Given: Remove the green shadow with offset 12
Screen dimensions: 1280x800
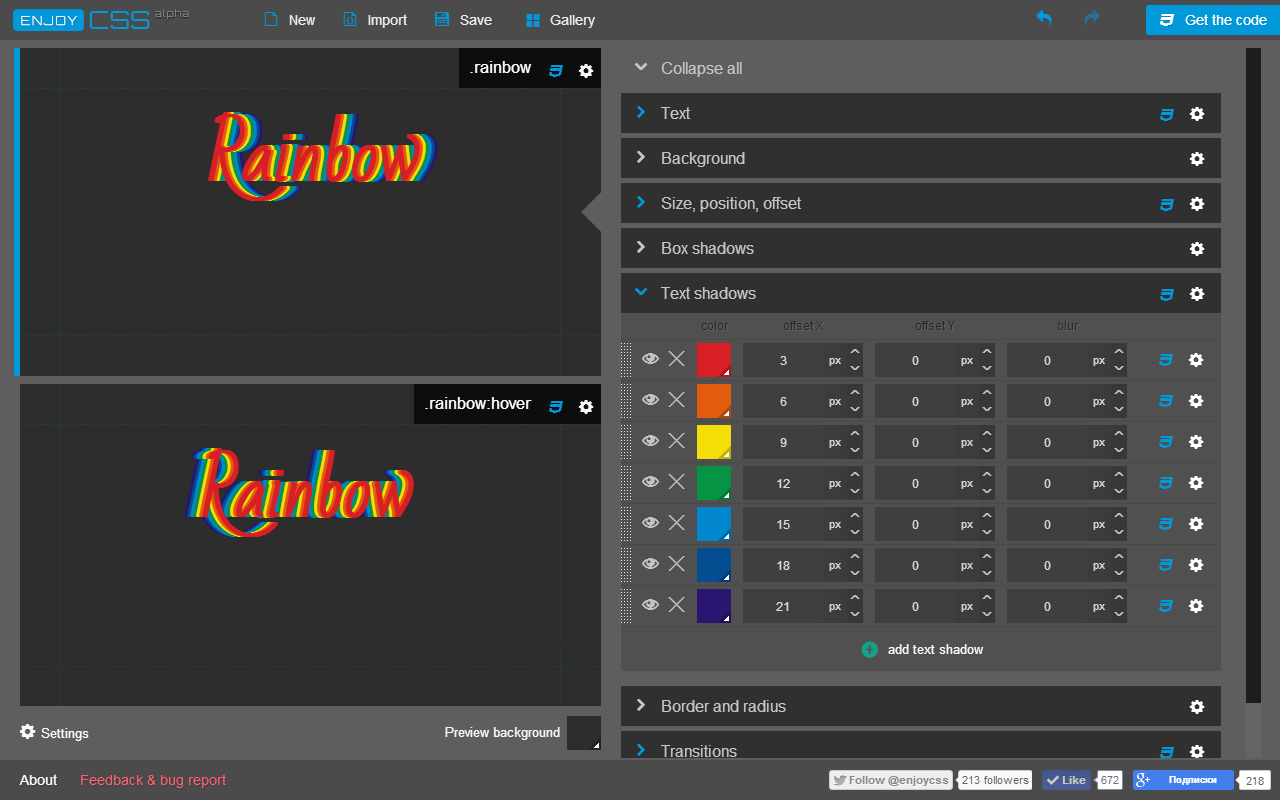Looking at the screenshot, I should tap(677, 482).
